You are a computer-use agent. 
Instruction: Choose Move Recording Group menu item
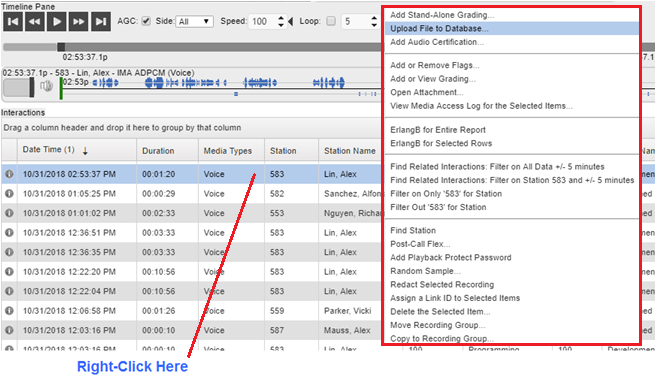pyautogui.click(x=512, y=325)
